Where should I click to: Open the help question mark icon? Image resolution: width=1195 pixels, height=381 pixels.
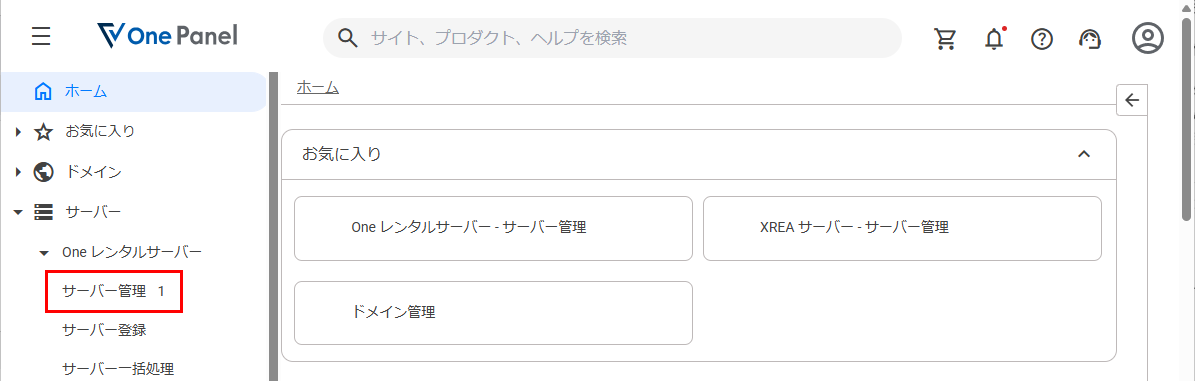click(1042, 38)
